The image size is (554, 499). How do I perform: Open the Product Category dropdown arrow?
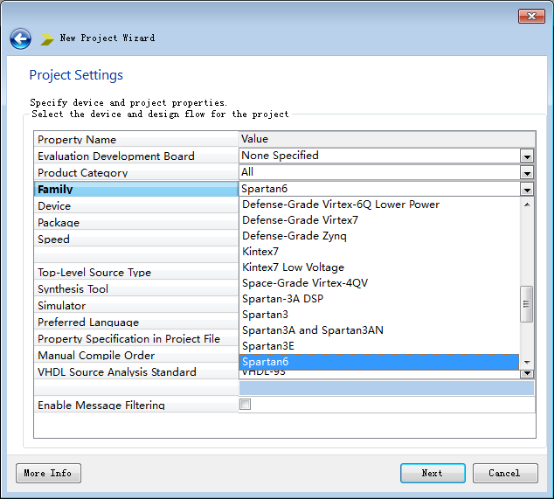click(527, 173)
